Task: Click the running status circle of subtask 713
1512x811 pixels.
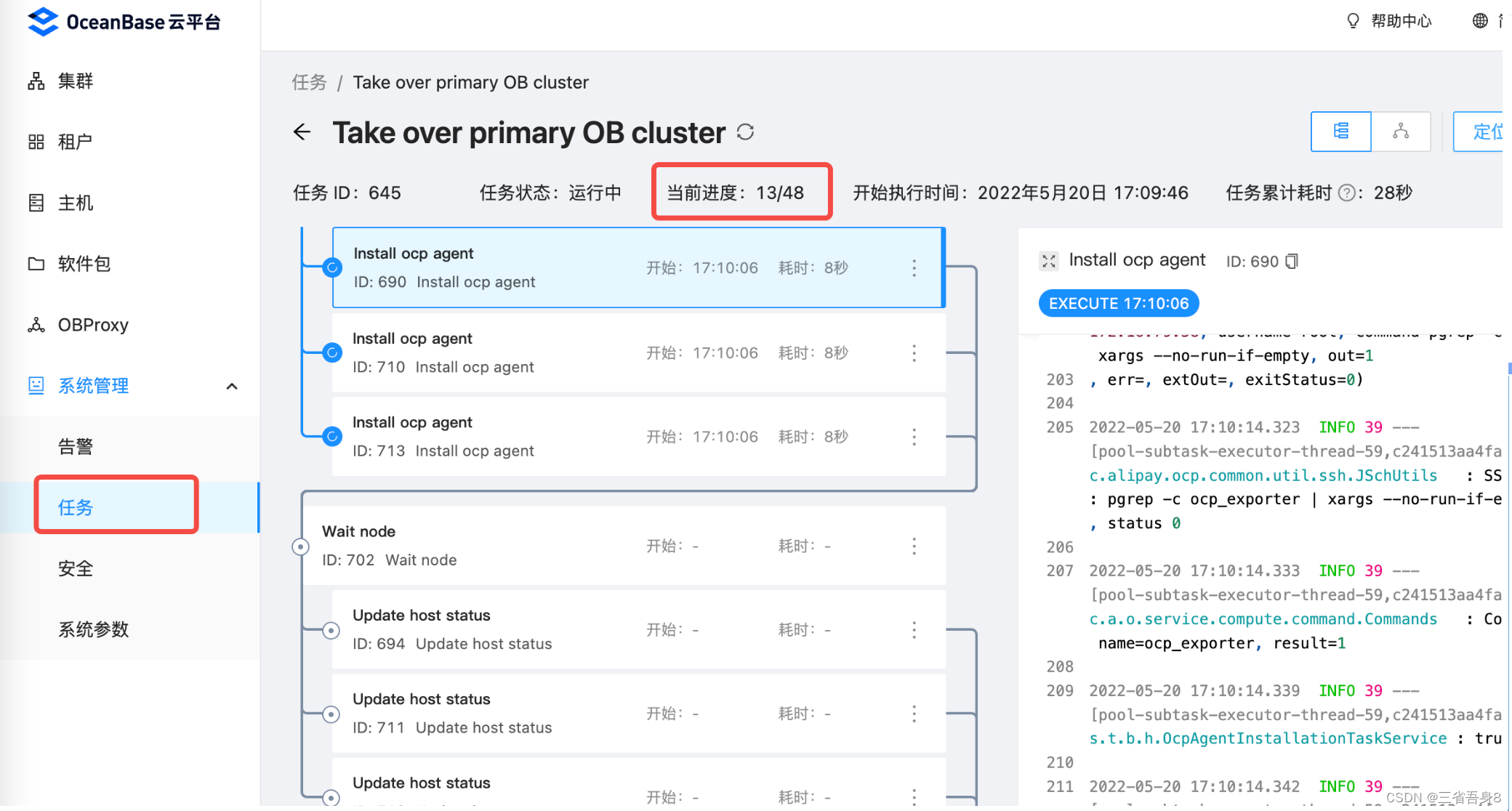Action: [x=332, y=437]
